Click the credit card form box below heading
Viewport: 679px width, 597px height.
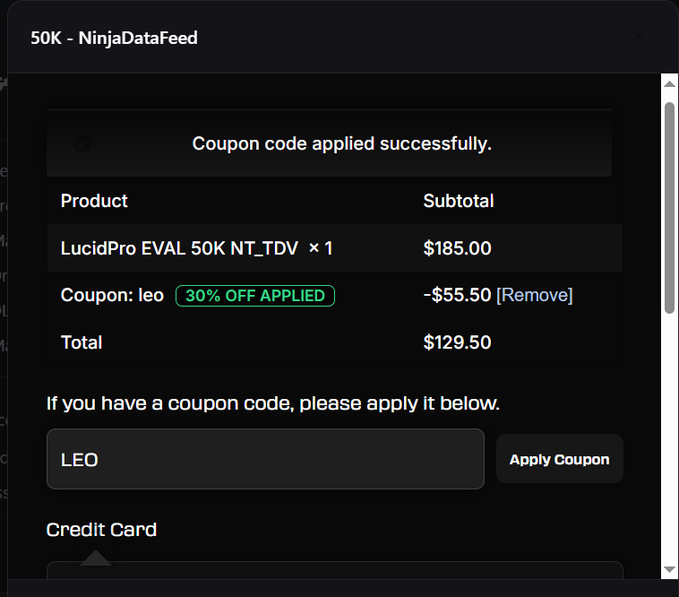click(x=335, y=570)
